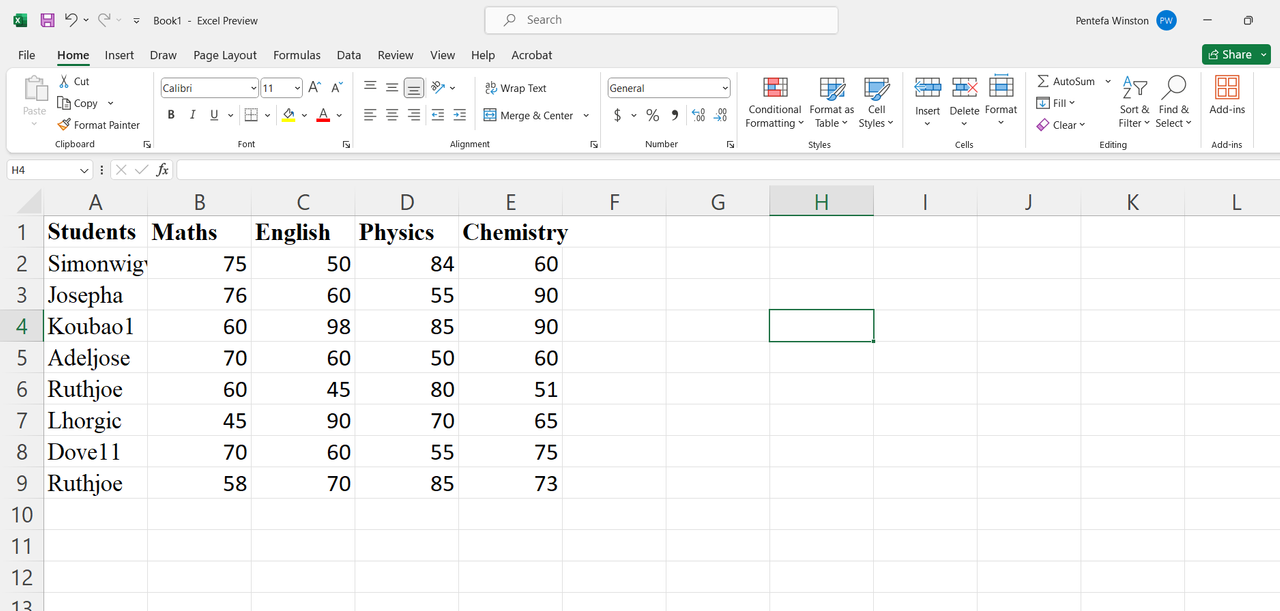The width and height of the screenshot is (1280, 611).
Task: Toggle Bold formatting
Action: pos(171,115)
